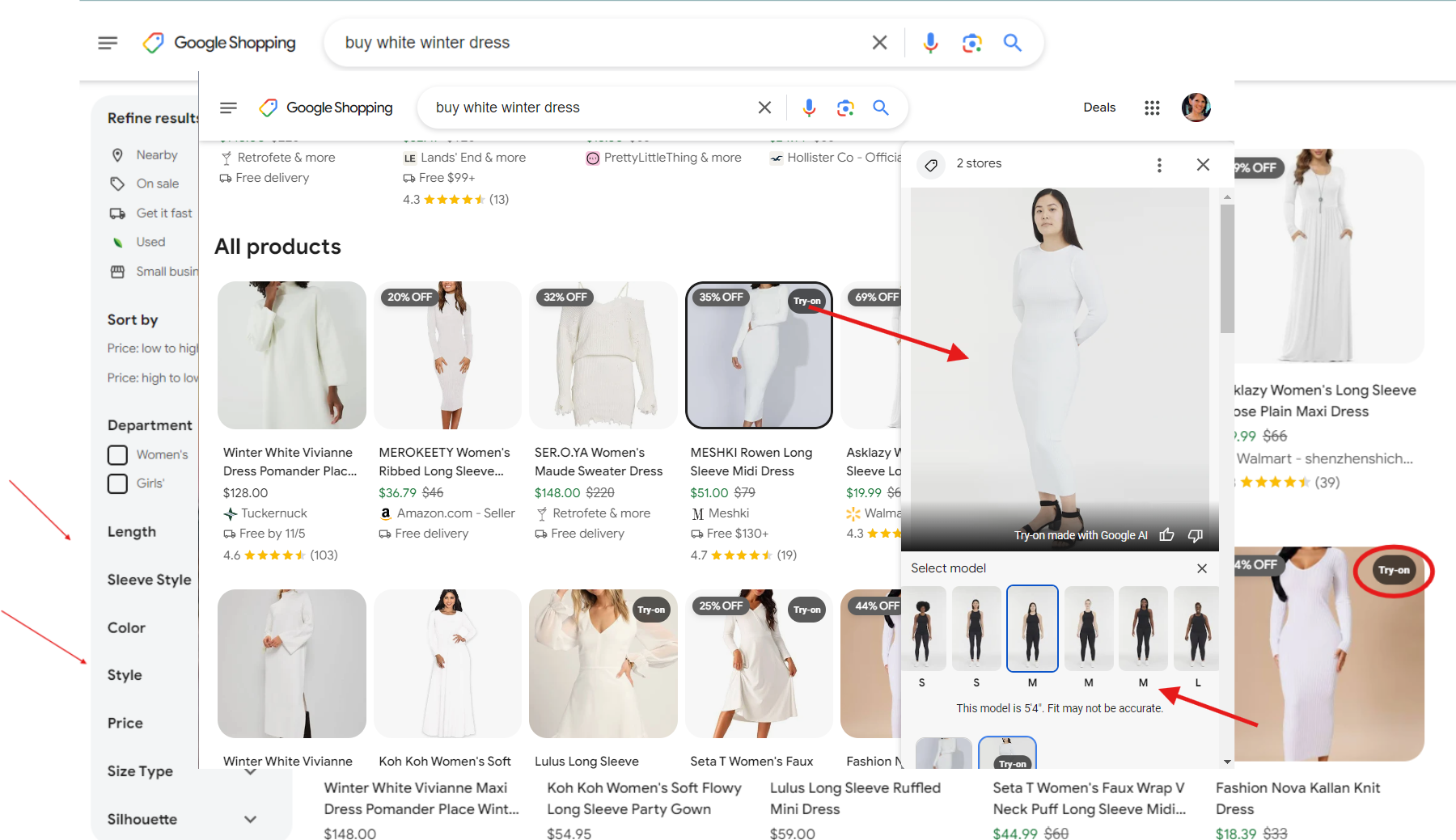This screenshot has width=1456, height=840.
Task: Click Google Shopping logo in back window
Action: [x=219, y=43]
